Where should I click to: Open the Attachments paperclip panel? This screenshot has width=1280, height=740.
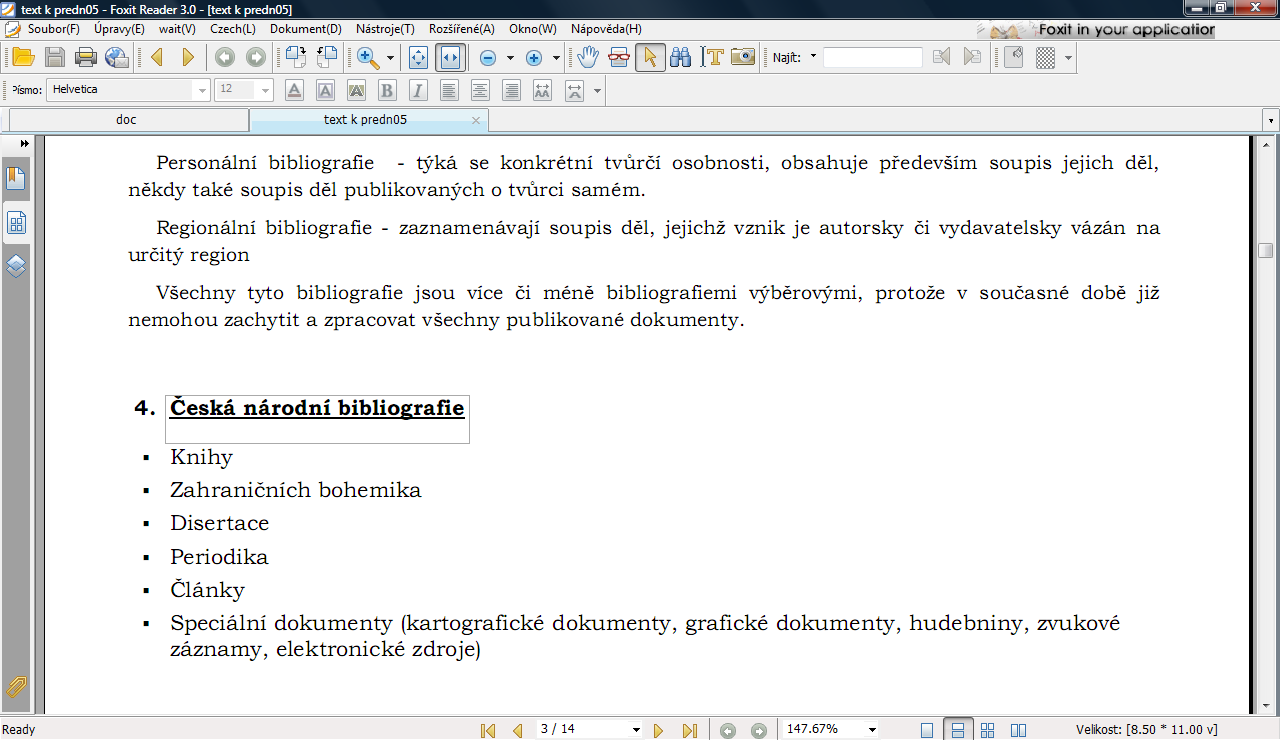(x=16, y=687)
